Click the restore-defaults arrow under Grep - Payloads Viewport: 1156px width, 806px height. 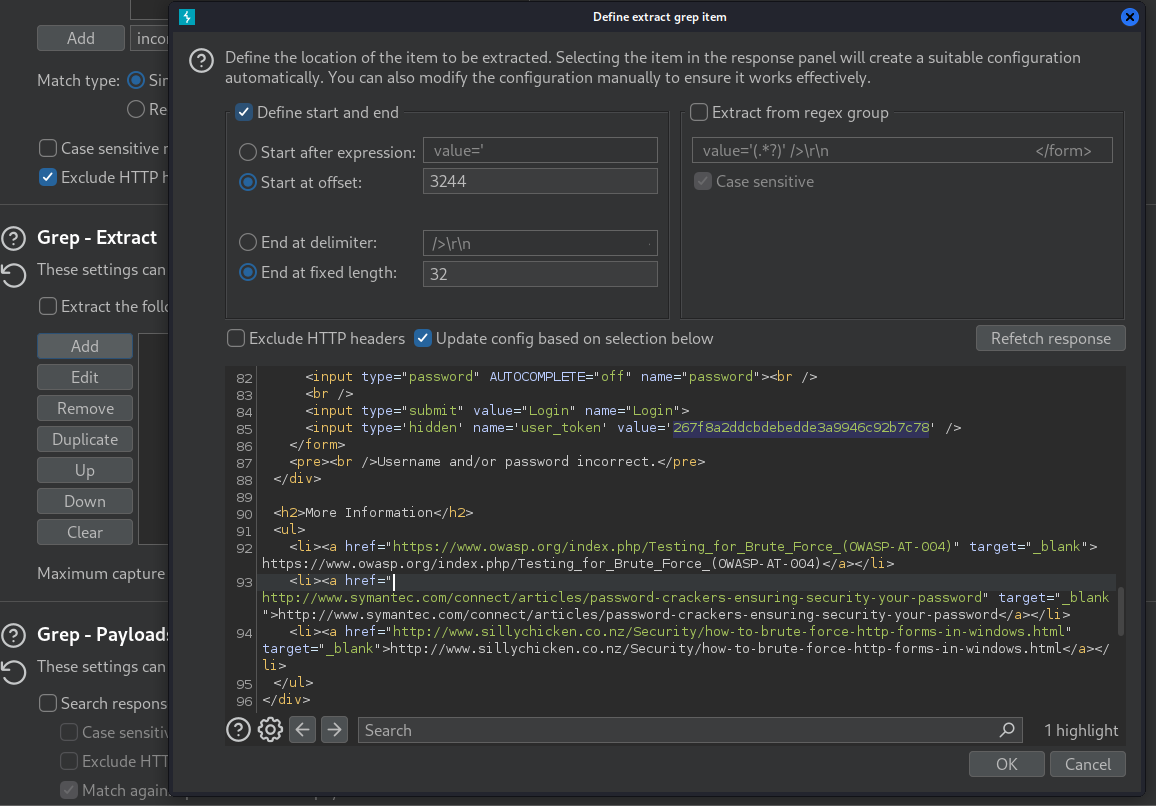pos(12,673)
